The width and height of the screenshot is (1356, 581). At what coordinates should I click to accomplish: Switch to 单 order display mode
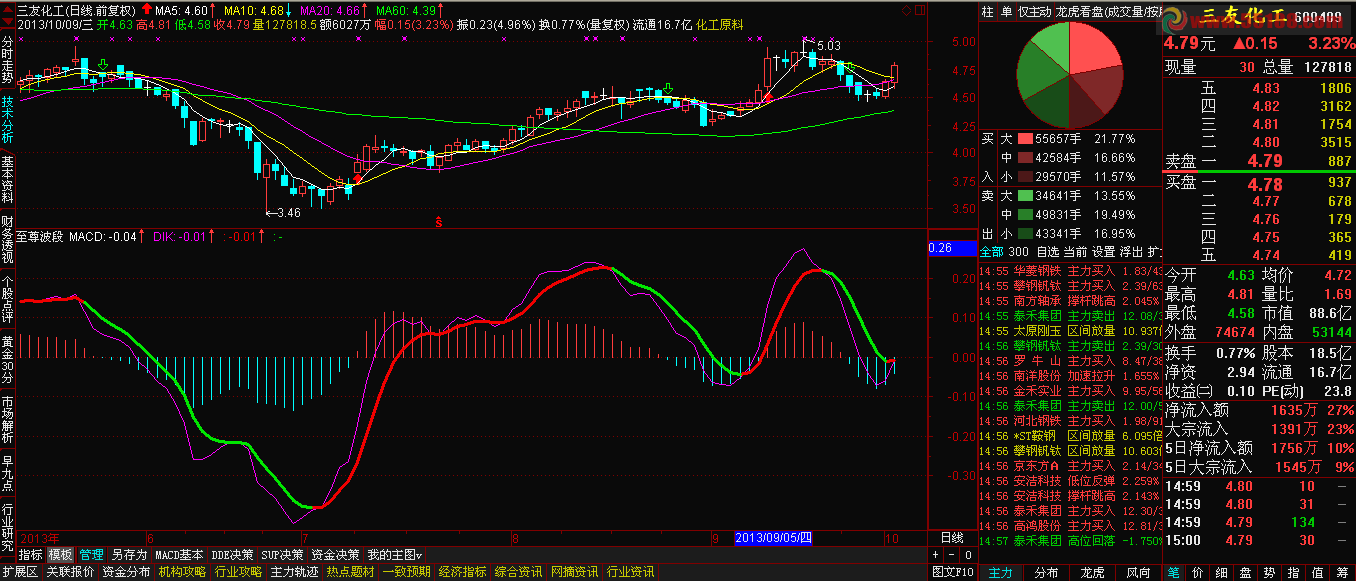point(1006,11)
